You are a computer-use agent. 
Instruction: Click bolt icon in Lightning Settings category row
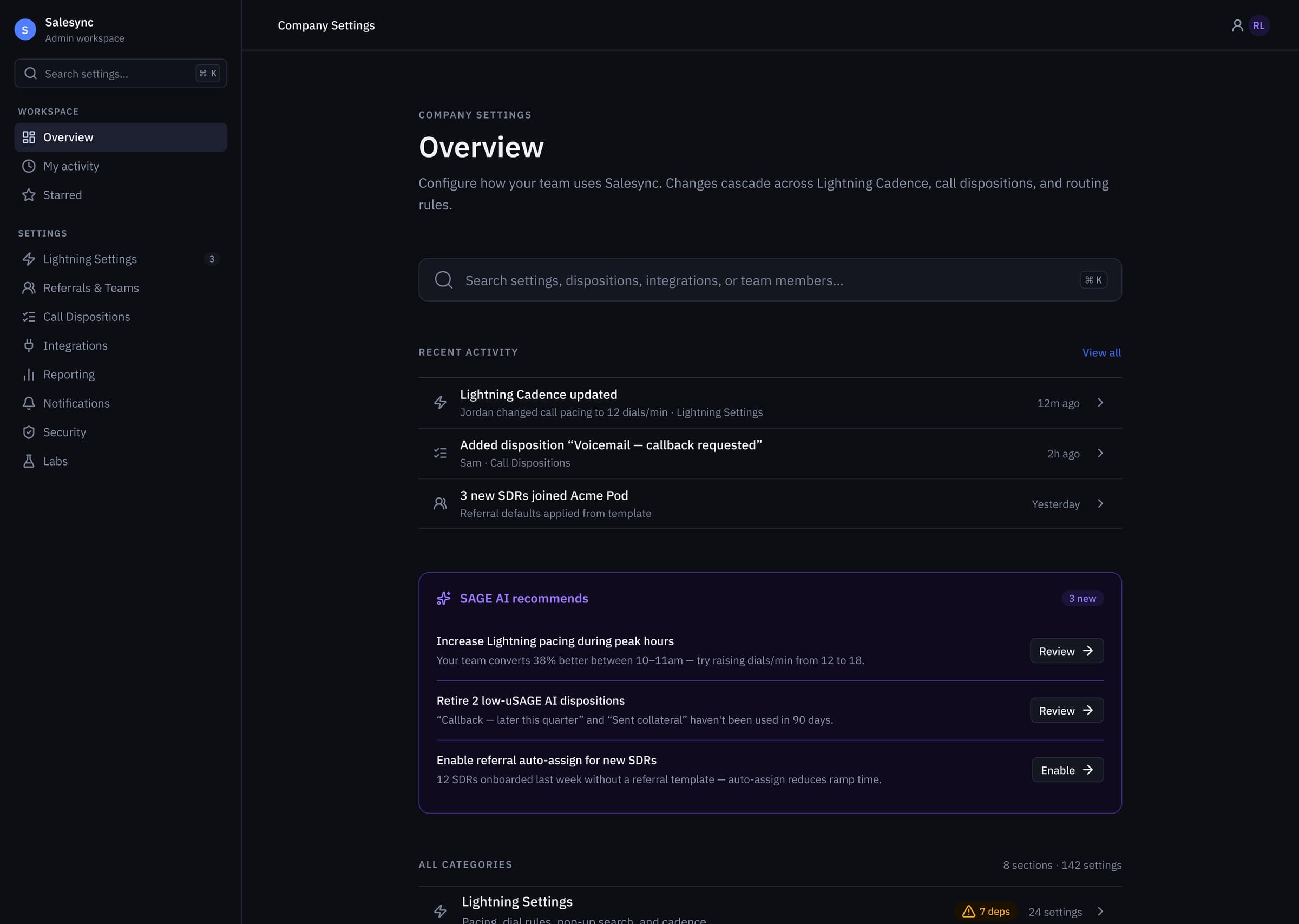pyautogui.click(x=440, y=912)
